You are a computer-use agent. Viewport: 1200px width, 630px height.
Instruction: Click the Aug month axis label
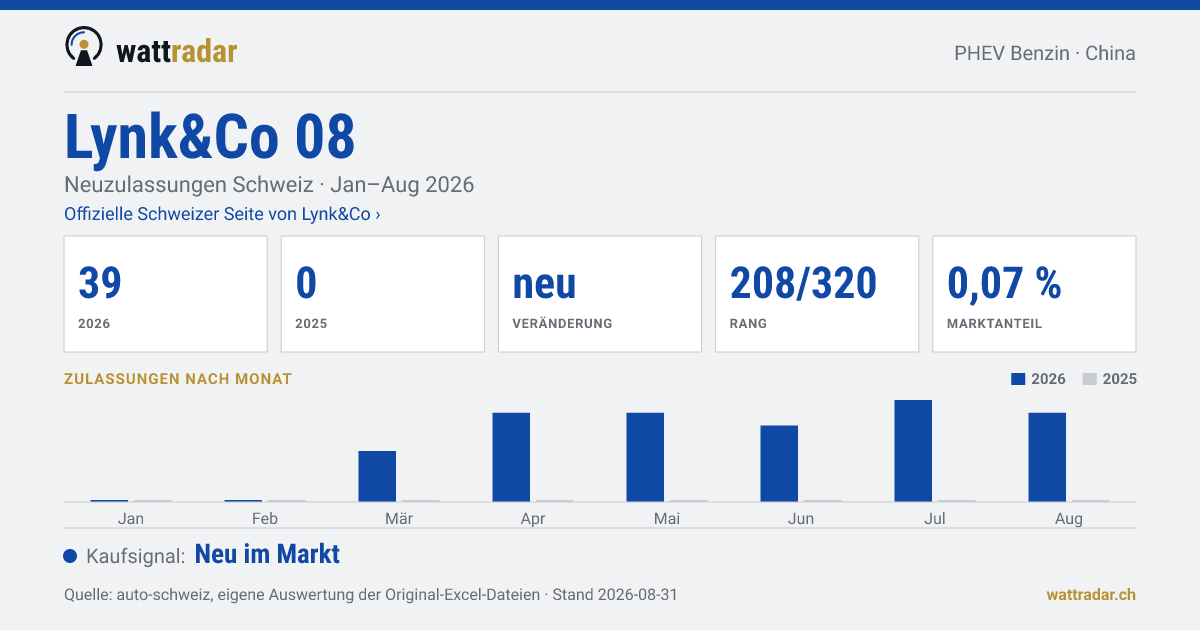[x=1069, y=519]
